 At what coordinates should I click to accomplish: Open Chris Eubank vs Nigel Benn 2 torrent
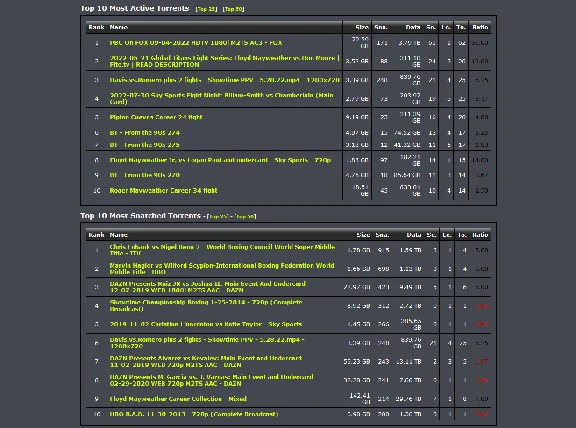pos(222,250)
